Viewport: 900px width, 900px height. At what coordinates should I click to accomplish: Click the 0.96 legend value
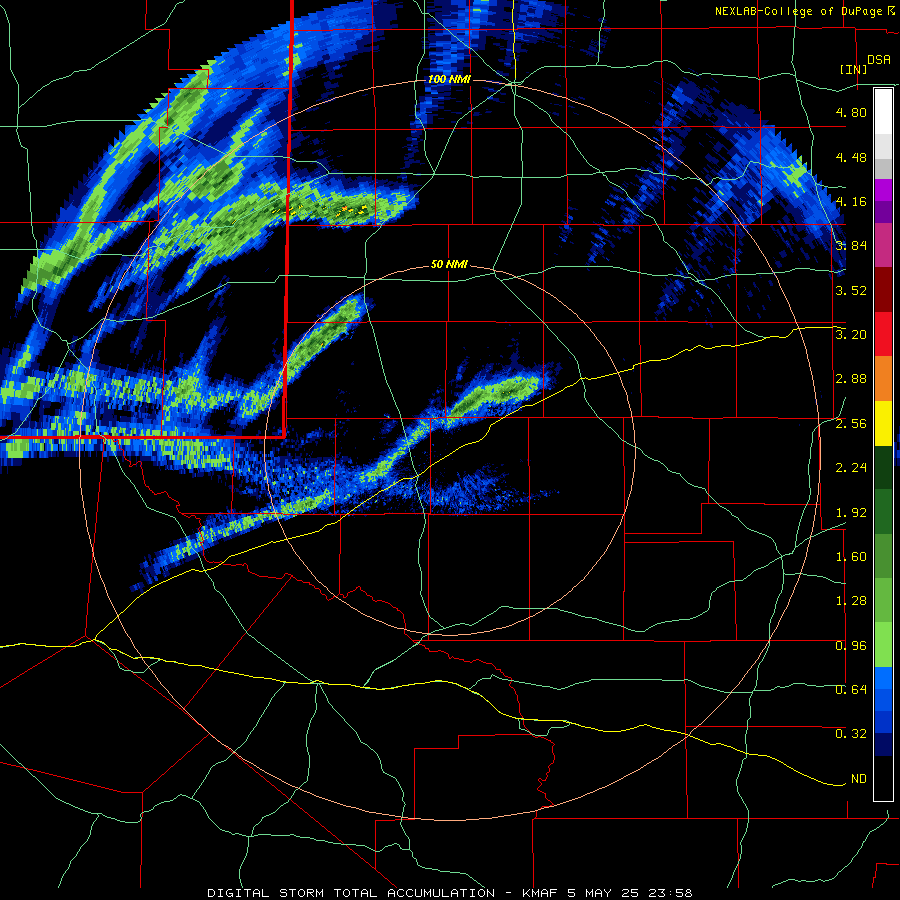coord(851,646)
